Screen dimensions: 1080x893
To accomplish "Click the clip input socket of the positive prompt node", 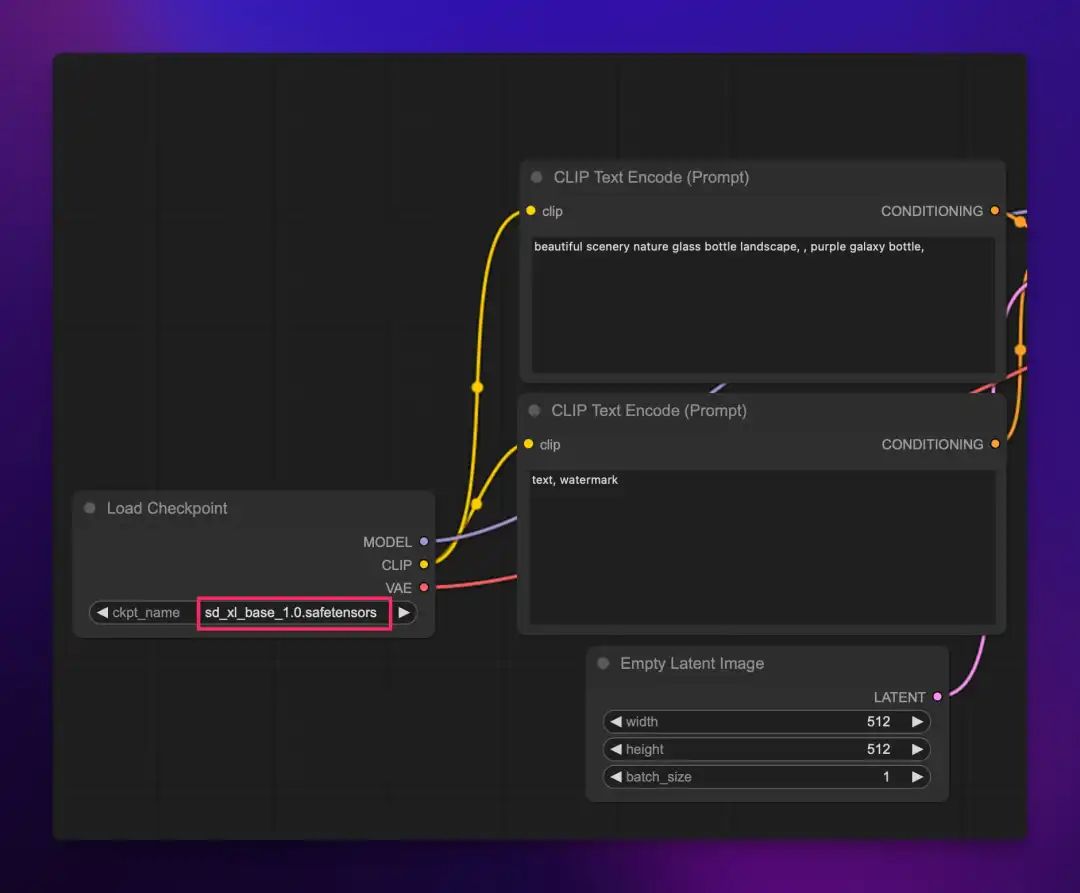I will click(x=530, y=211).
